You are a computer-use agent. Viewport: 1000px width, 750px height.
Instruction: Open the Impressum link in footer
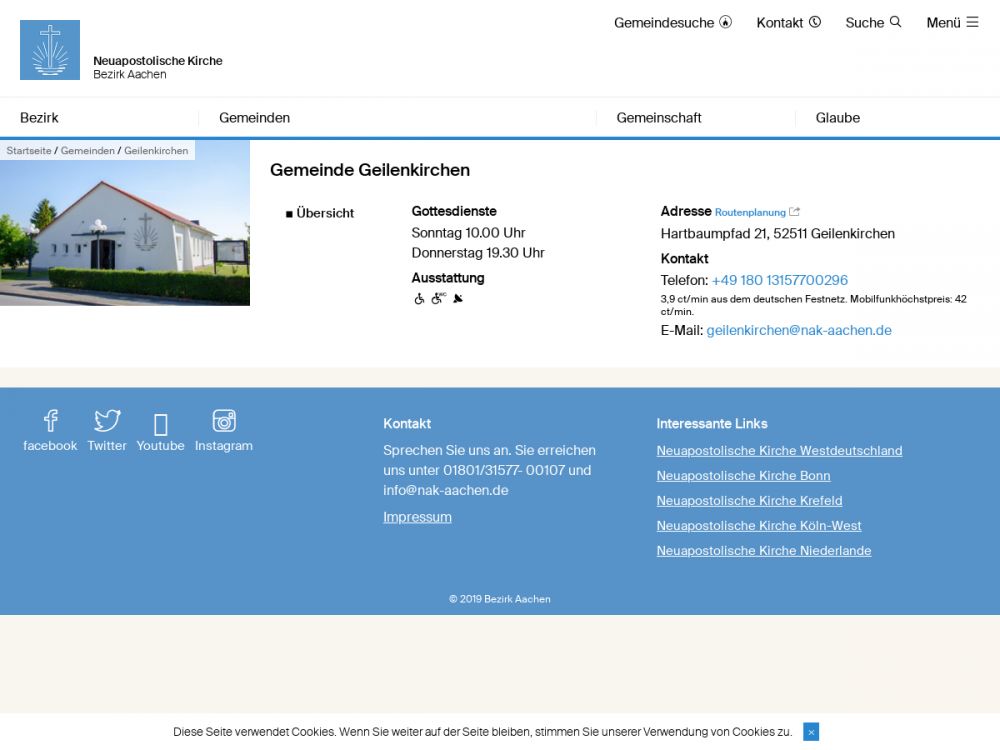(x=417, y=517)
